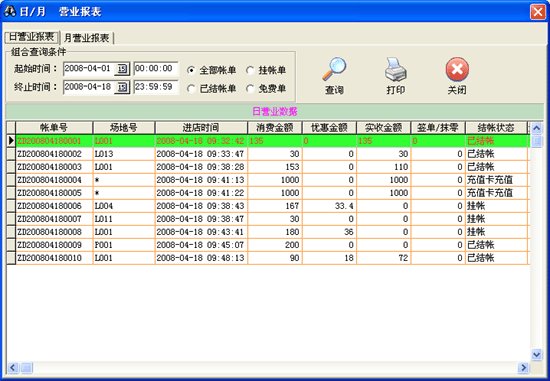This screenshot has width=550, height=381.
Task: Switch to the 月营业报表 tab
Action: 87,38
